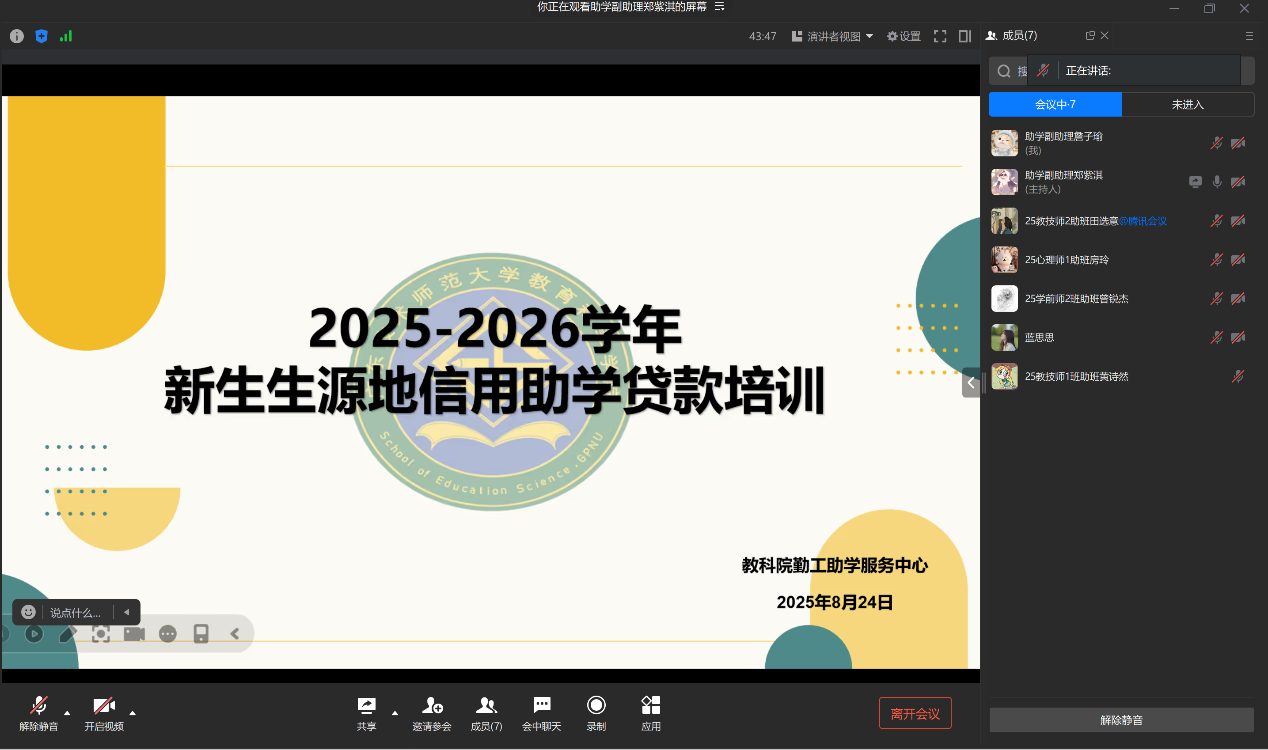Open the meeting info icon
The height and width of the screenshot is (750, 1268).
[x=17, y=36]
